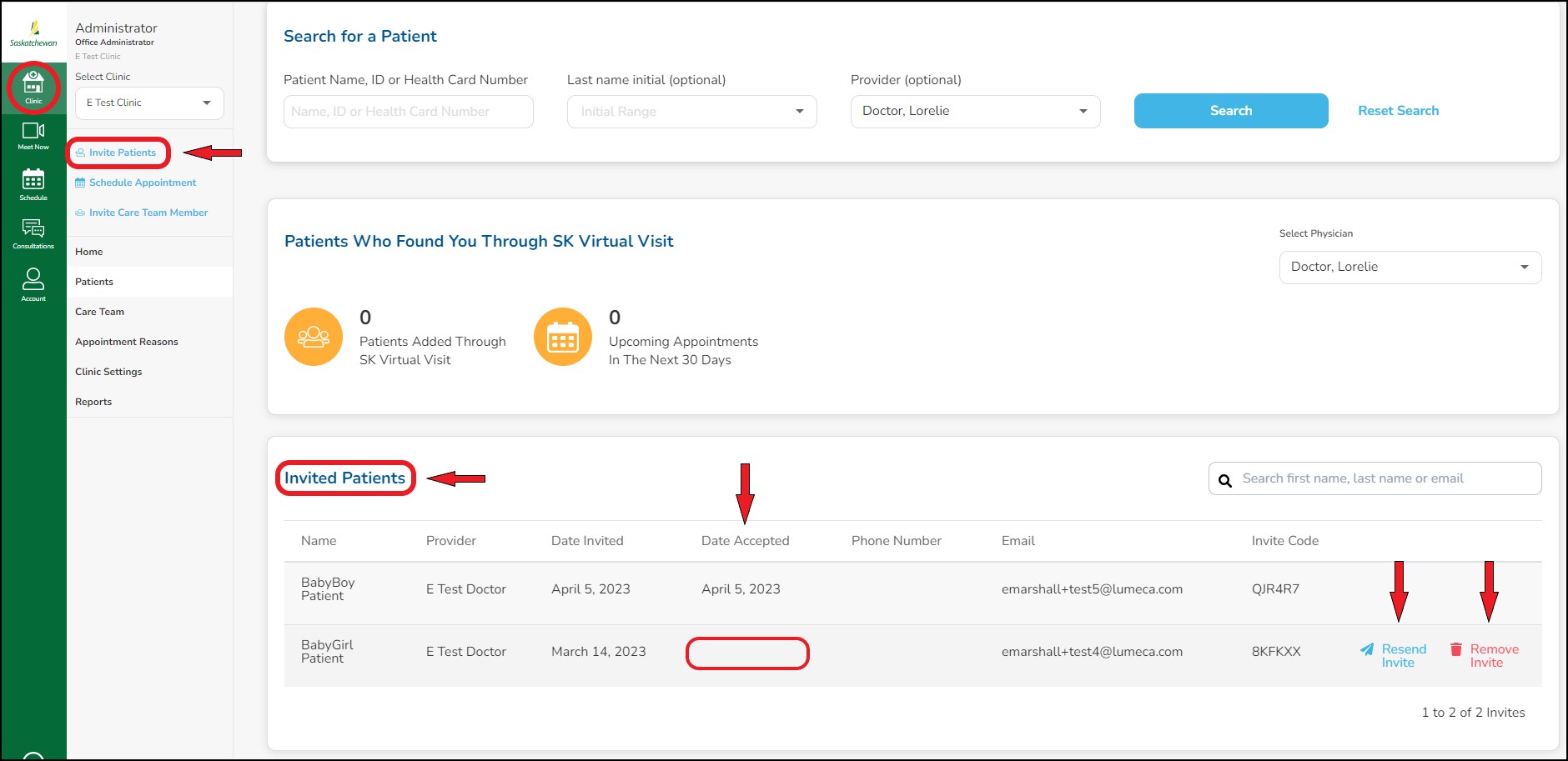Open the Initial Range dropdown

click(x=691, y=112)
